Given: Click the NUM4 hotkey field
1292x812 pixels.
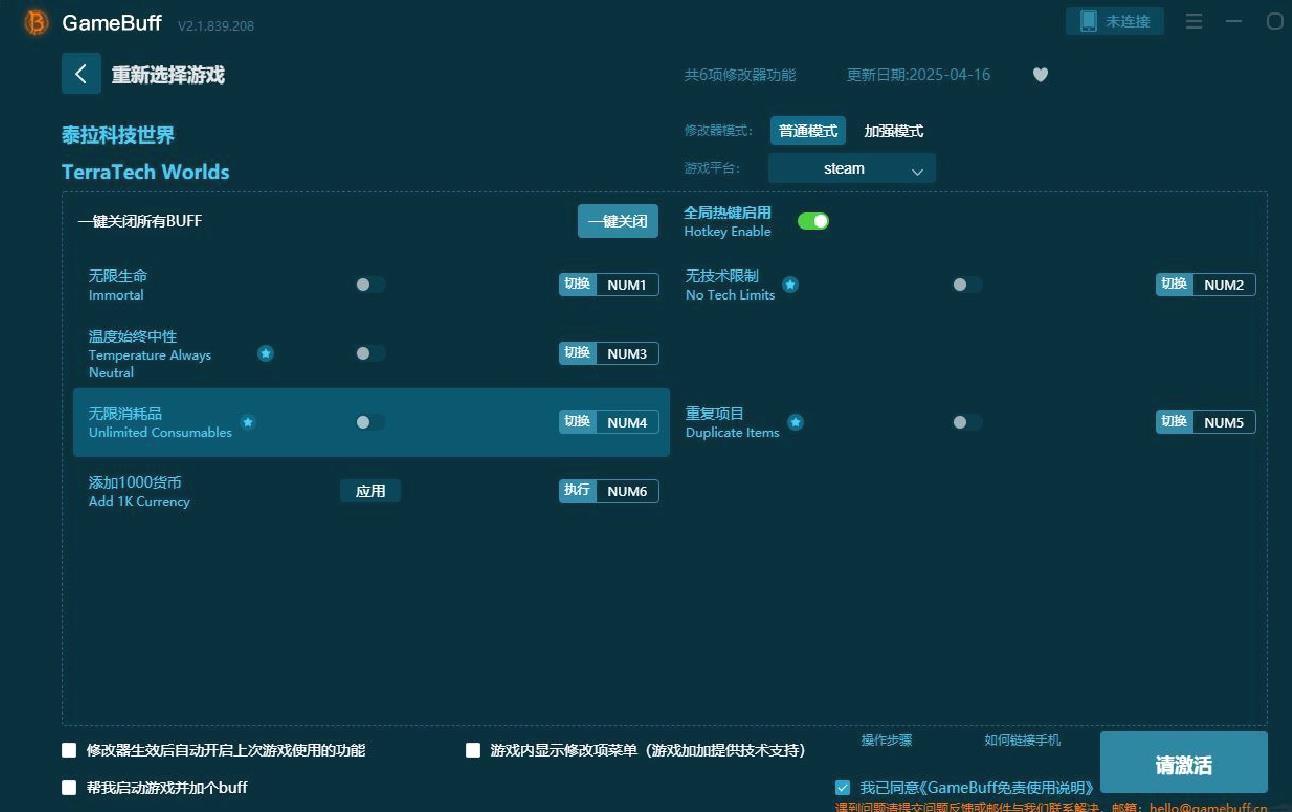Looking at the screenshot, I should [x=627, y=422].
